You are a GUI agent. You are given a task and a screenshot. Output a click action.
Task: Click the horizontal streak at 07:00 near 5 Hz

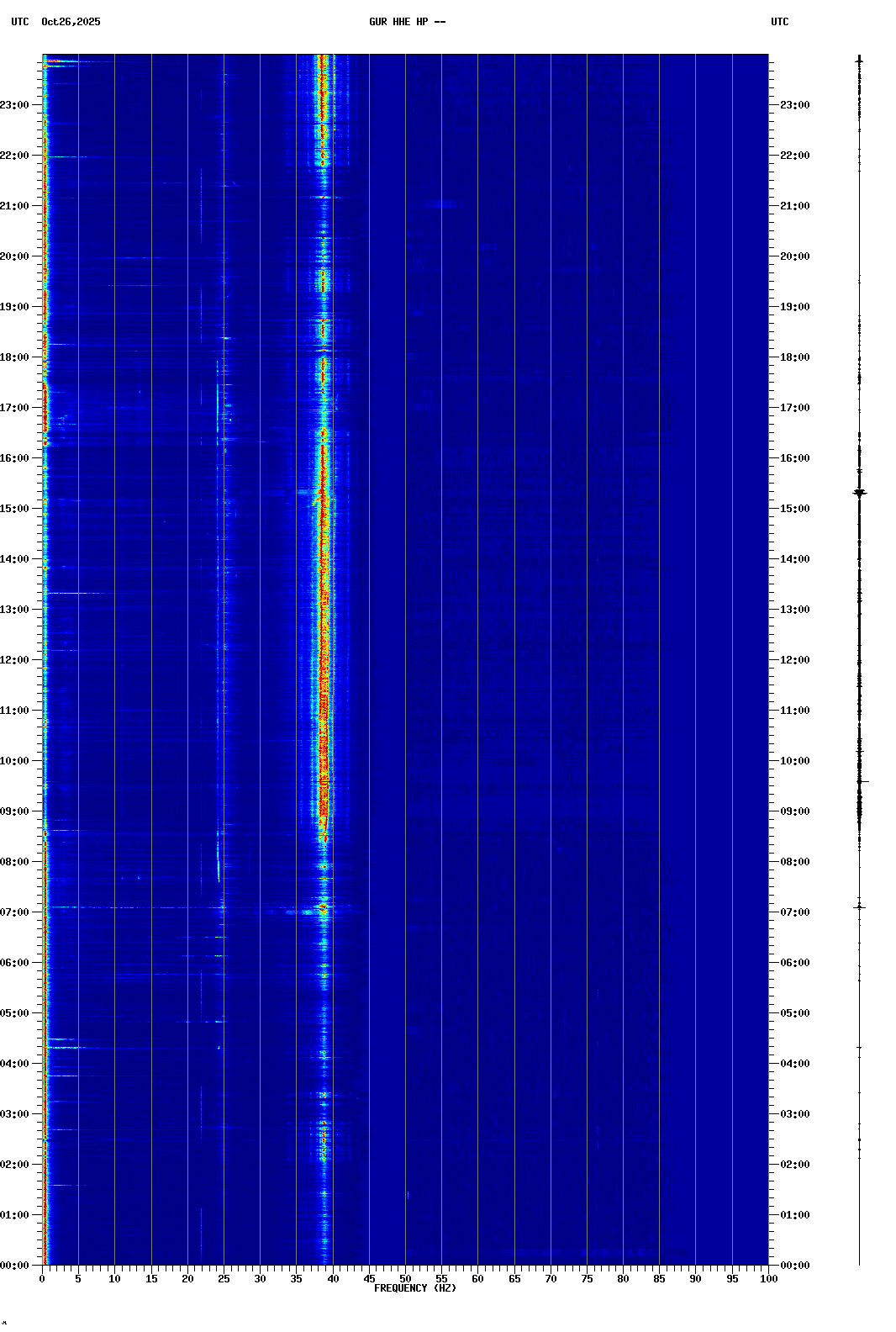point(80,907)
